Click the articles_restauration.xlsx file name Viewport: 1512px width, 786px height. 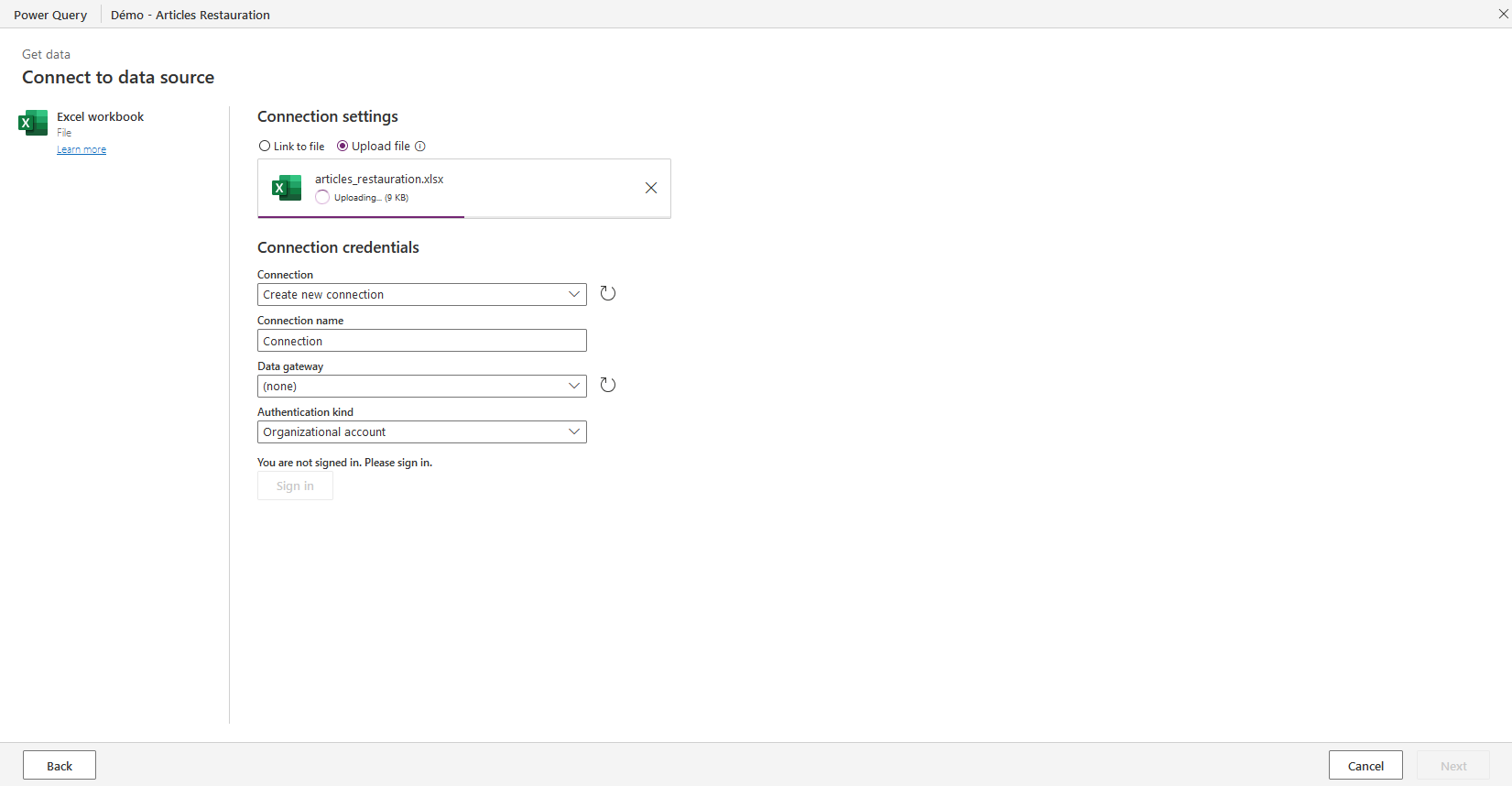click(x=379, y=180)
